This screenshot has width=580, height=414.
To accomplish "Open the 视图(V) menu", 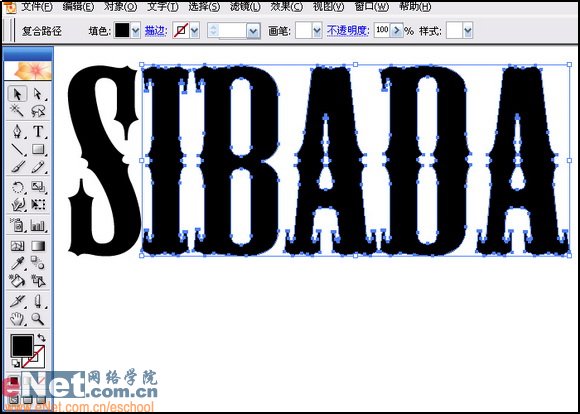I will (x=328, y=7).
